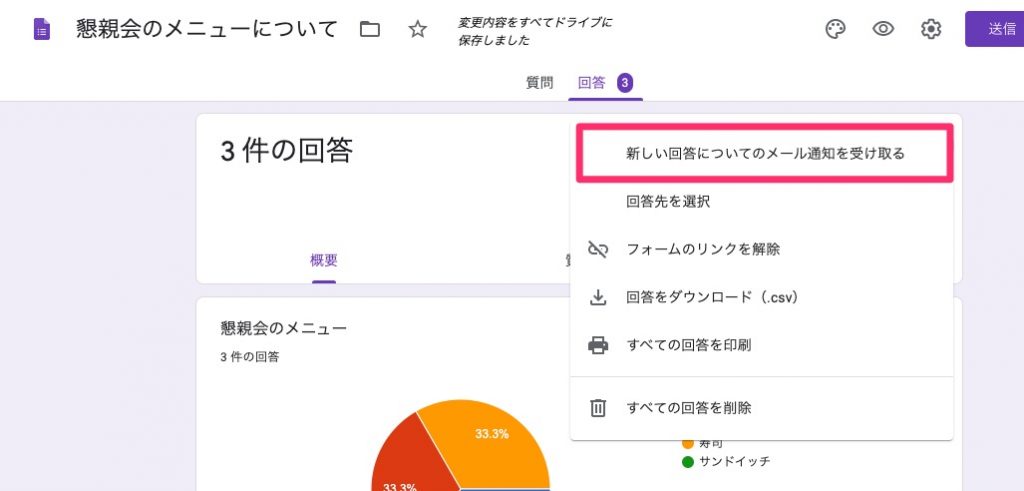Click the unlink form icon
Image resolution: width=1024 pixels, height=491 pixels.
coord(598,249)
